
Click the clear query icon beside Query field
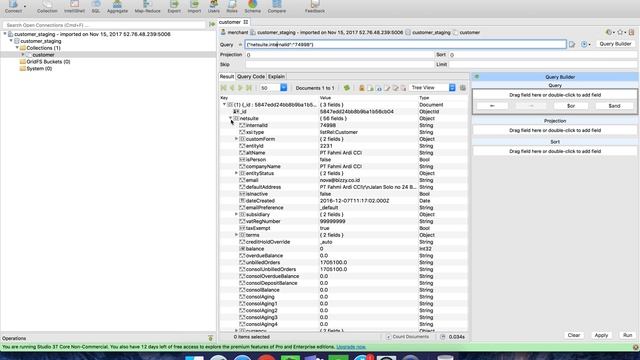[x=572, y=44]
